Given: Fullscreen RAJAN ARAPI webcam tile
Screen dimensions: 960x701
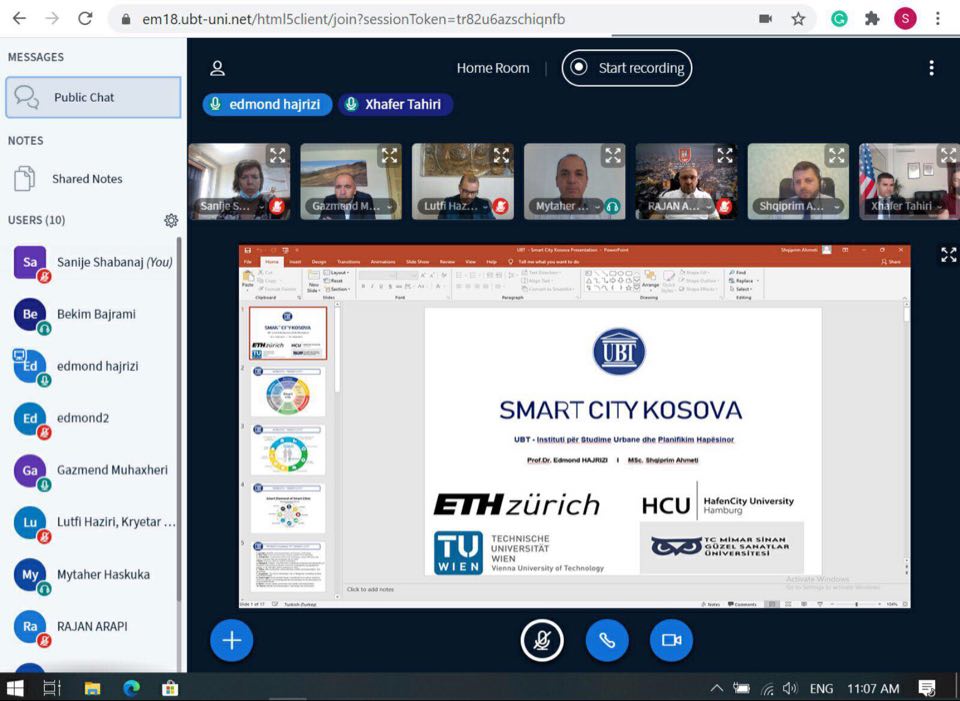Looking at the screenshot, I should [725, 156].
